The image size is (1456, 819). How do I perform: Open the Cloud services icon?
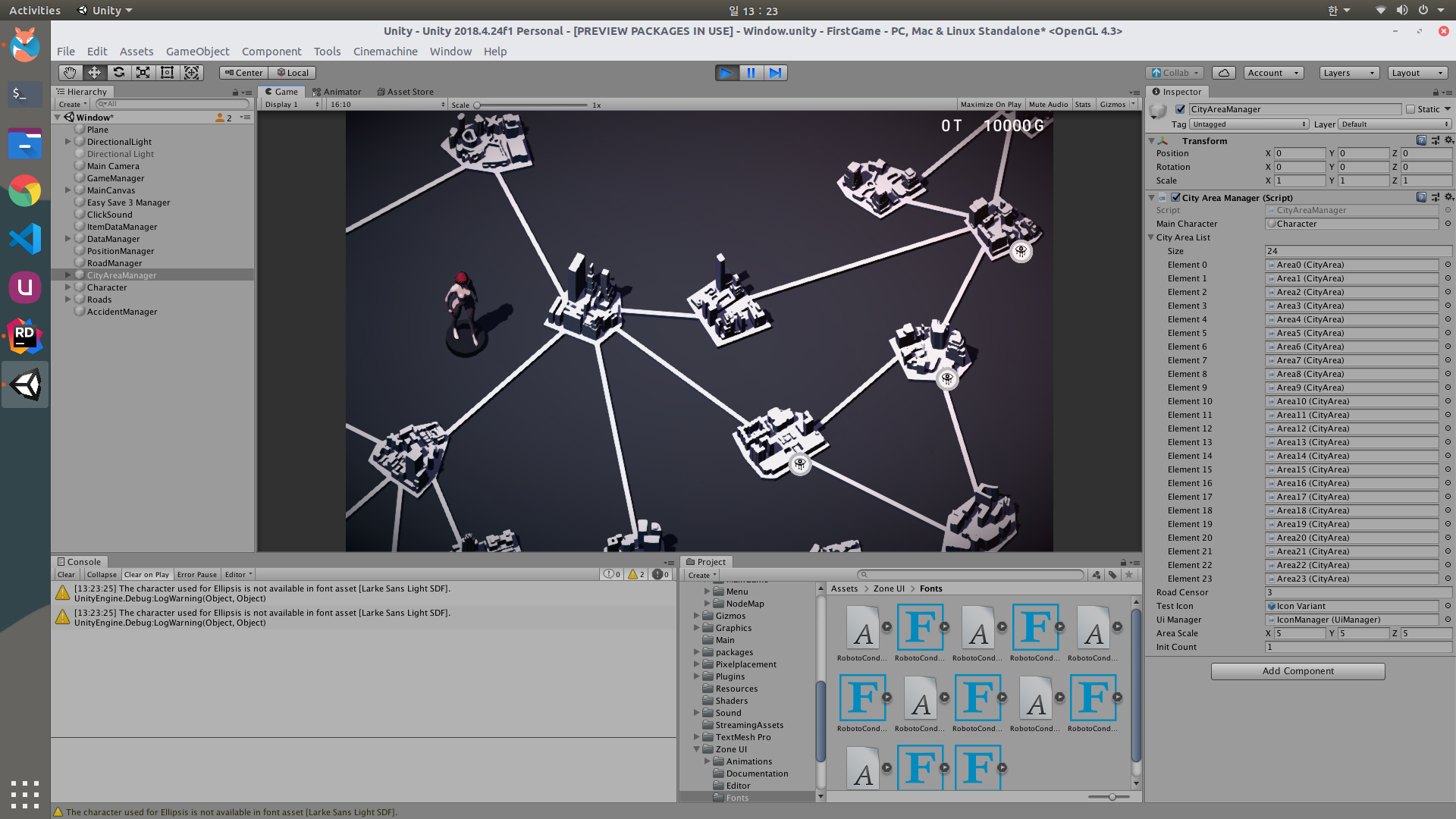1223,73
